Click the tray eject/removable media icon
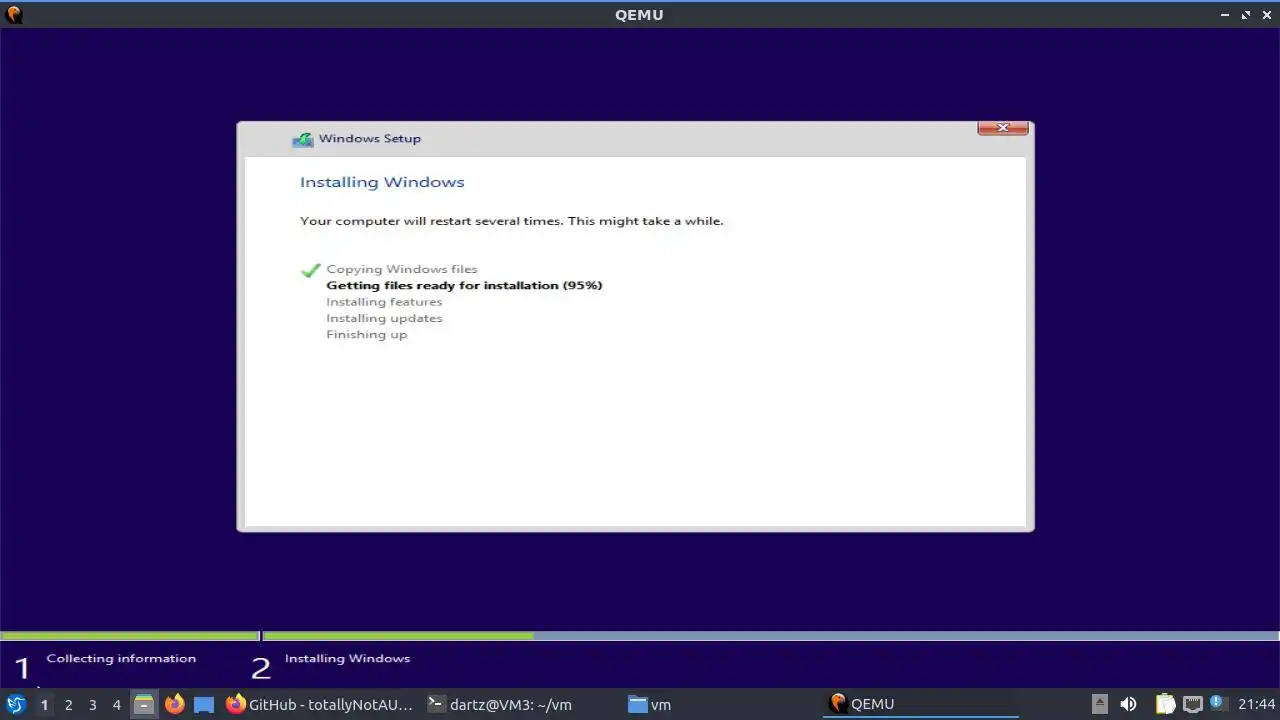Image resolution: width=1280 pixels, height=720 pixels. tap(1100, 704)
